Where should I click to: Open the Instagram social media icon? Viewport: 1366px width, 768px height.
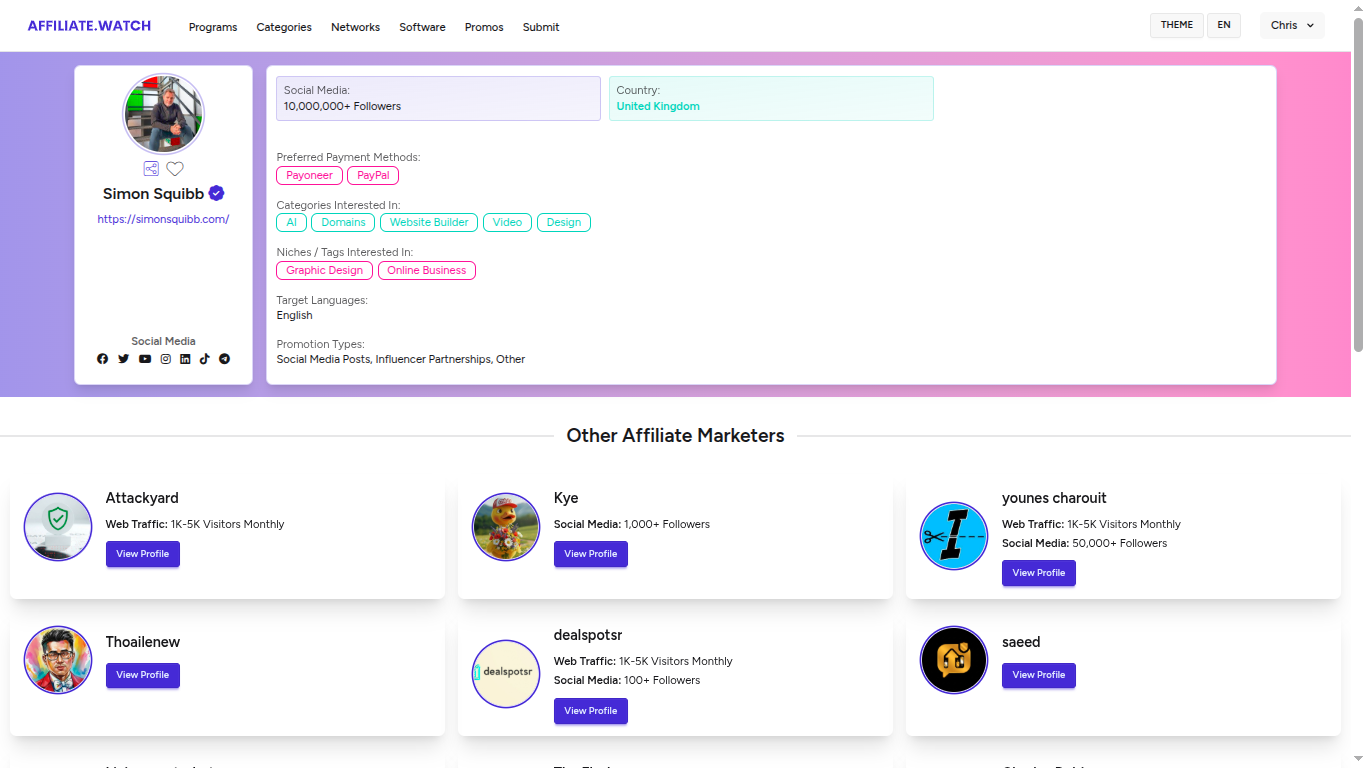coord(165,358)
